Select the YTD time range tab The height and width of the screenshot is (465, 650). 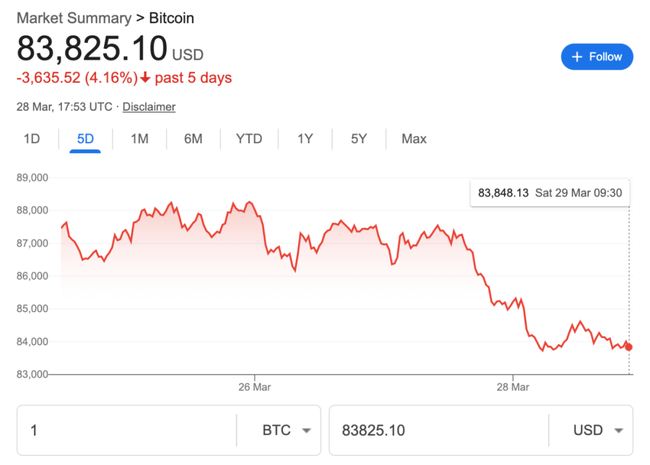[249, 139]
